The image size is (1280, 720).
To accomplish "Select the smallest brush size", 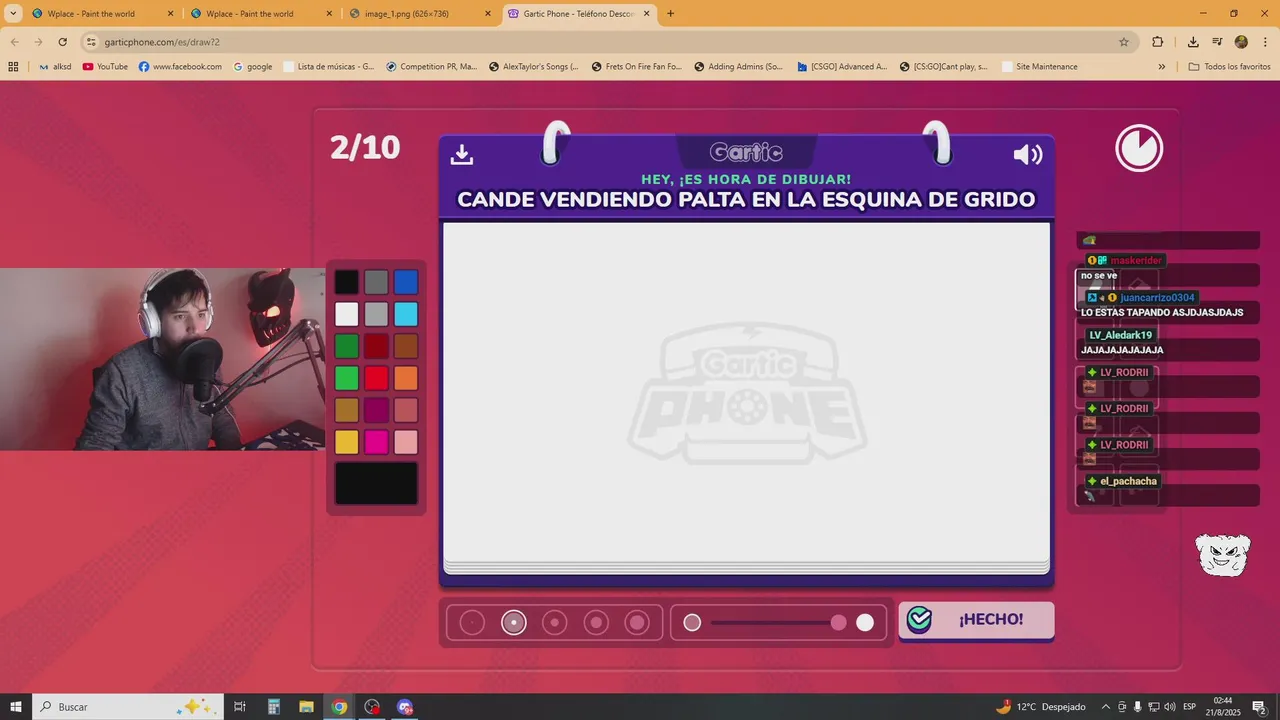I will (472, 623).
